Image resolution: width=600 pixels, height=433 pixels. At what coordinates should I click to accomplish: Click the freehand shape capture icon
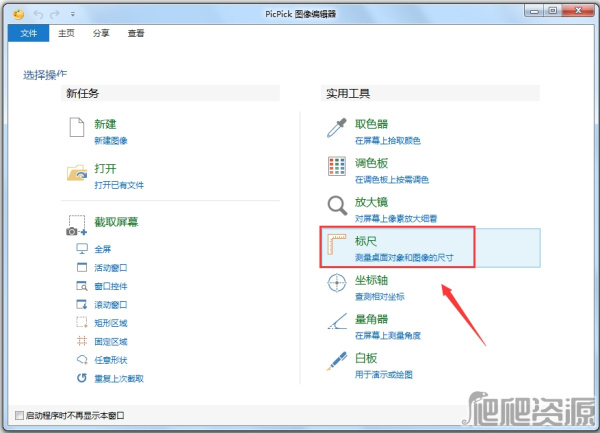pyautogui.click(x=82, y=359)
